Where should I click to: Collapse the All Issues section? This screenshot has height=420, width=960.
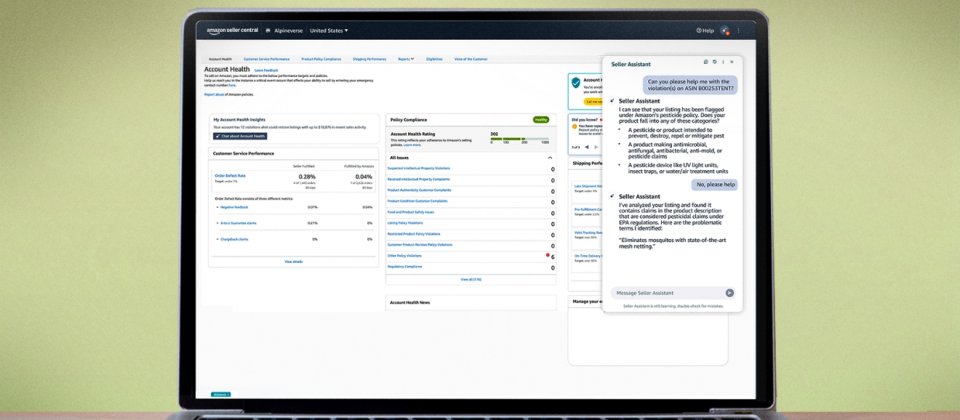coord(549,158)
